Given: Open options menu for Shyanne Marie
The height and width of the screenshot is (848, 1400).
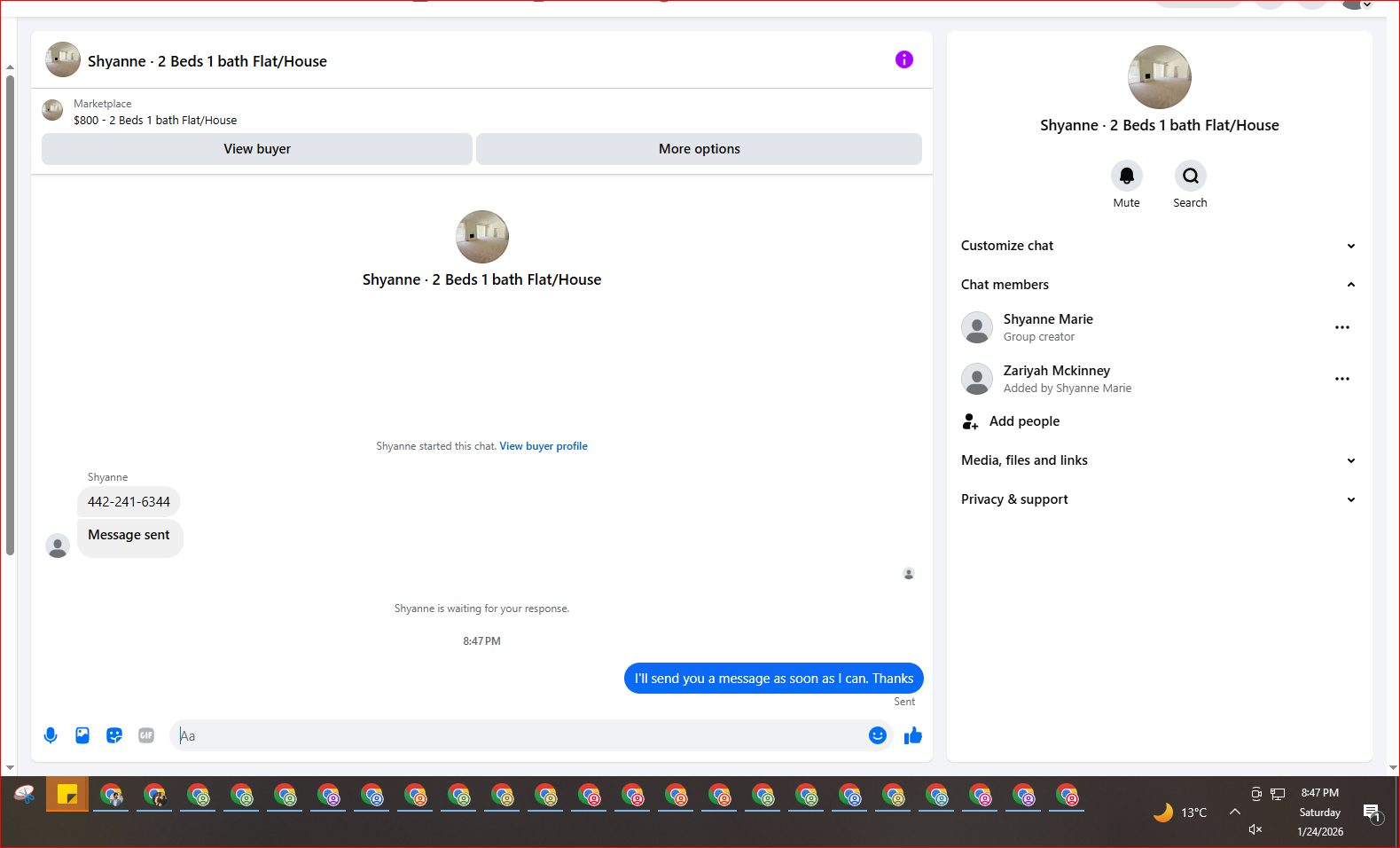Looking at the screenshot, I should (1342, 327).
